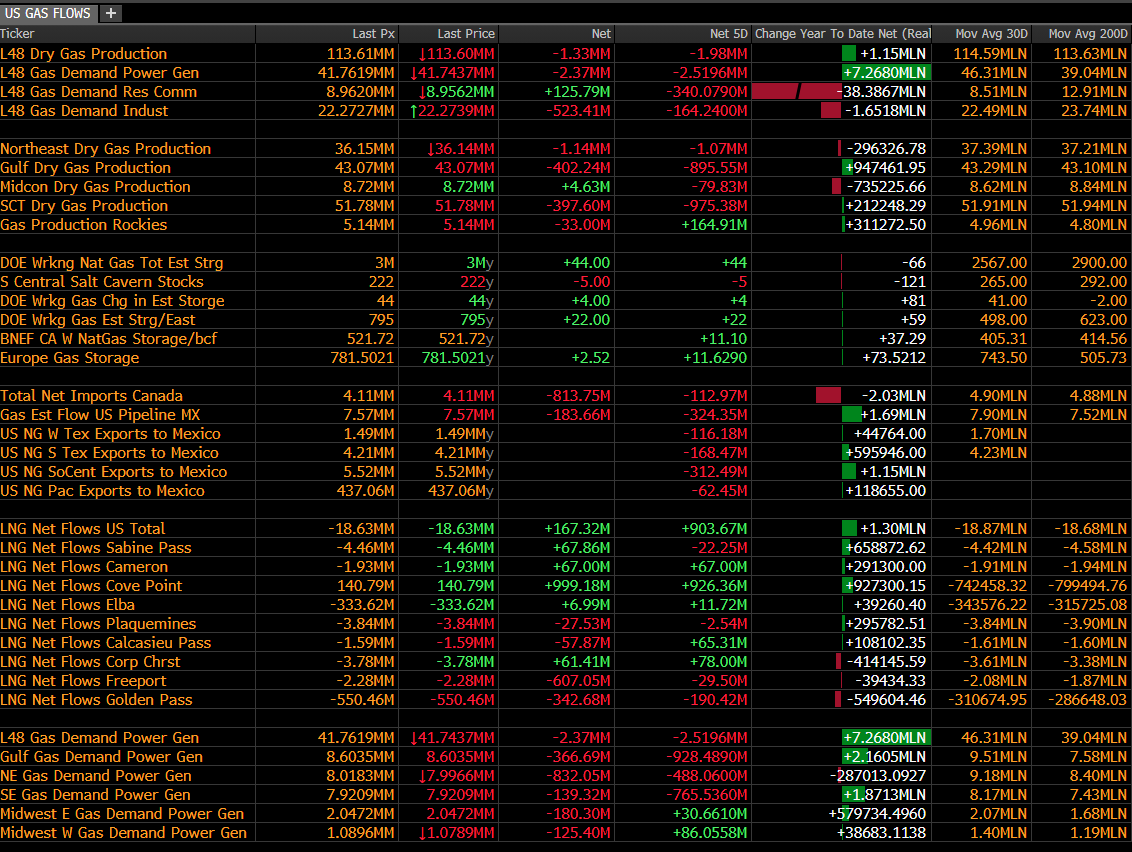
Task: Click the Net 5D column header
Action: pyautogui.click(x=728, y=33)
